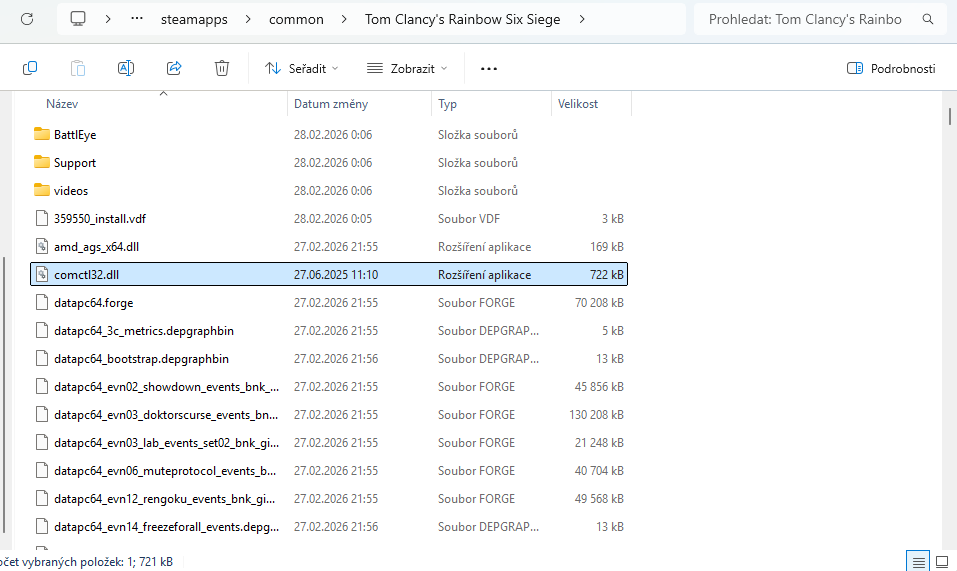Expand chevron after Tom Clancy's Rainbow Six Siege
The width and height of the screenshot is (957, 571).
pyautogui.click(x=582, y=19)
